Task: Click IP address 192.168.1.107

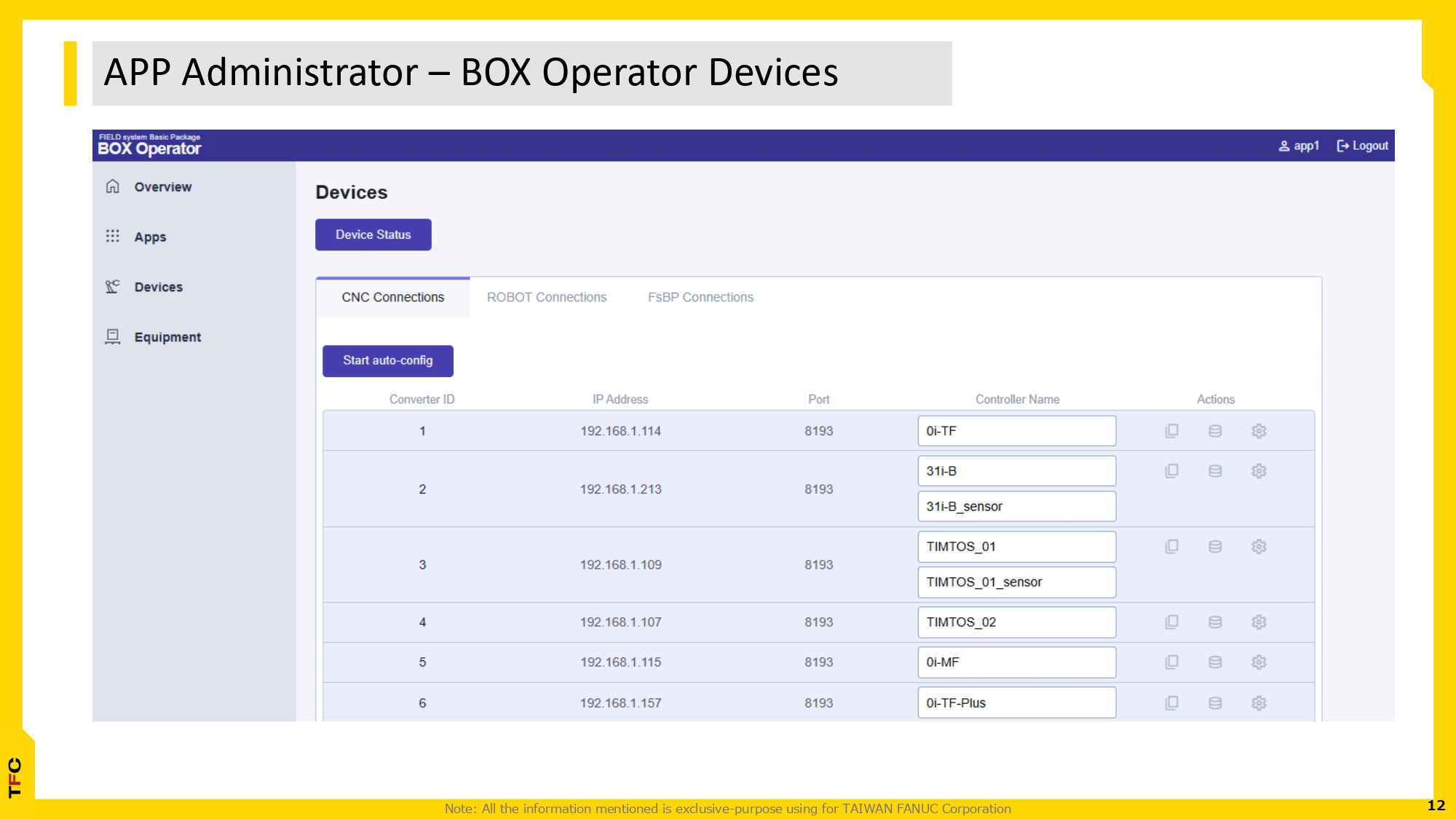Action: 621,622
